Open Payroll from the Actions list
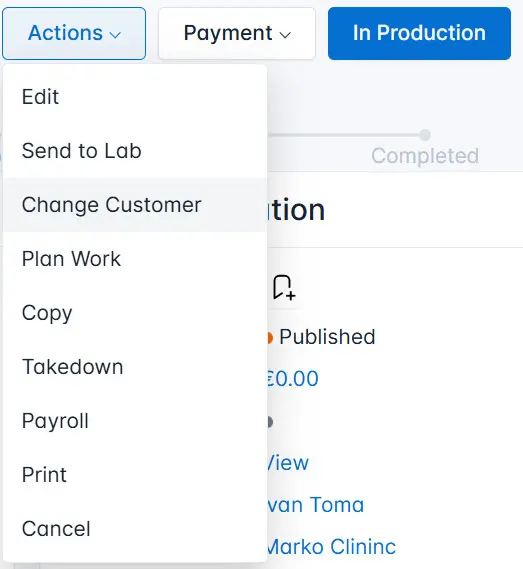The image size is (523, 569). pos(135,421)
